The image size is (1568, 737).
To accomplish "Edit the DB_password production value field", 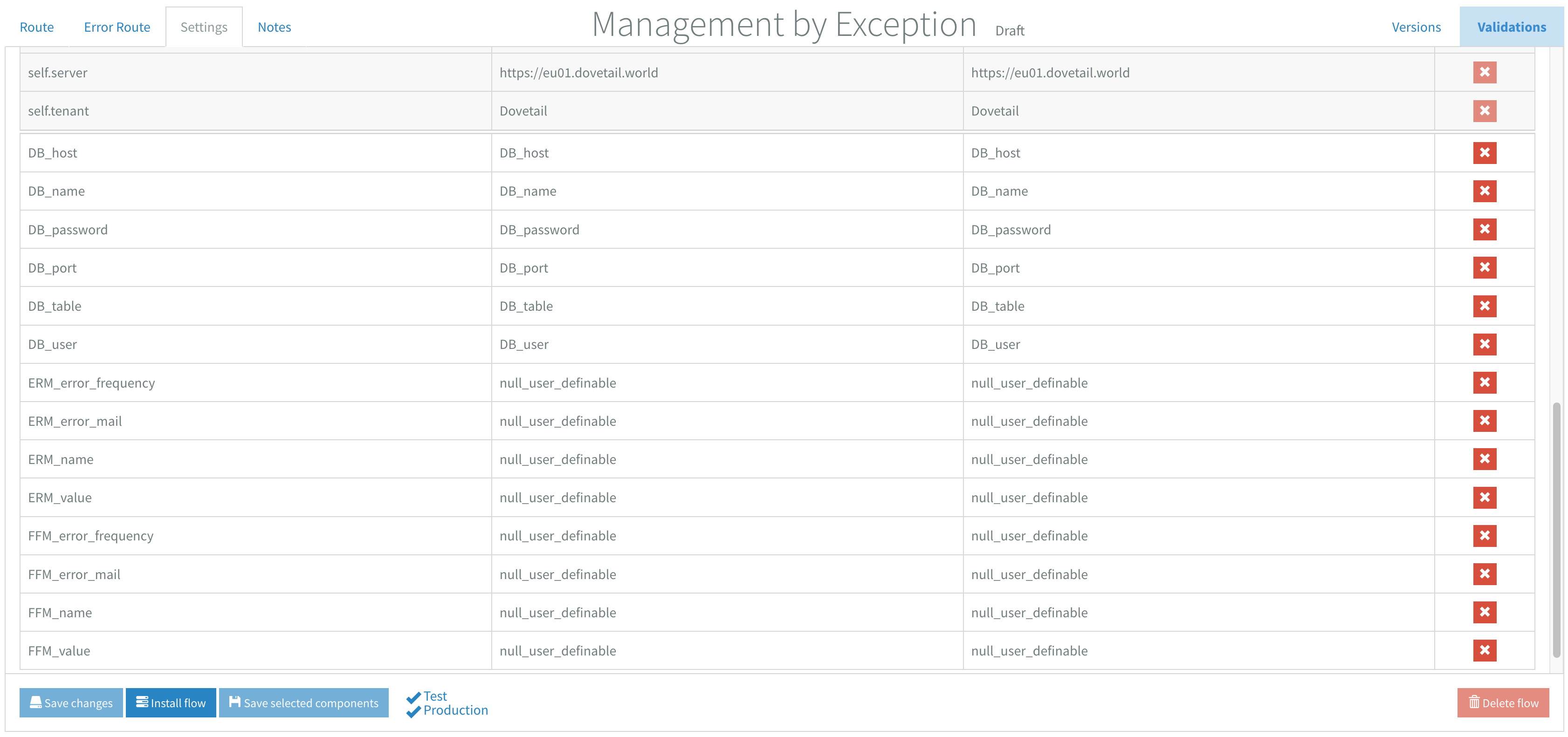I will (1198, 229).
